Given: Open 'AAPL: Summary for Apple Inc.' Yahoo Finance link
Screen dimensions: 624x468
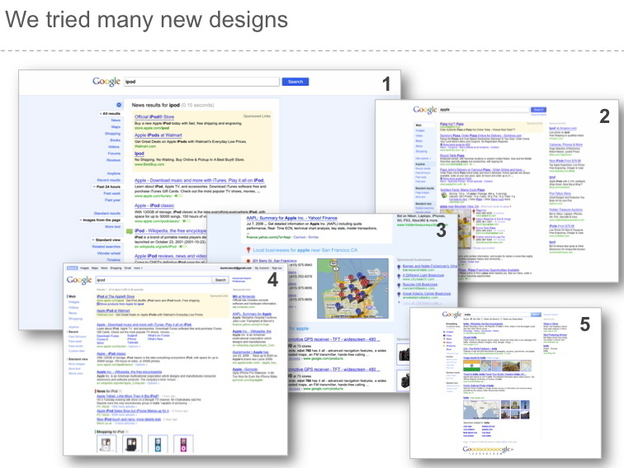Looking at the screenshot, I should click(292, 218).
